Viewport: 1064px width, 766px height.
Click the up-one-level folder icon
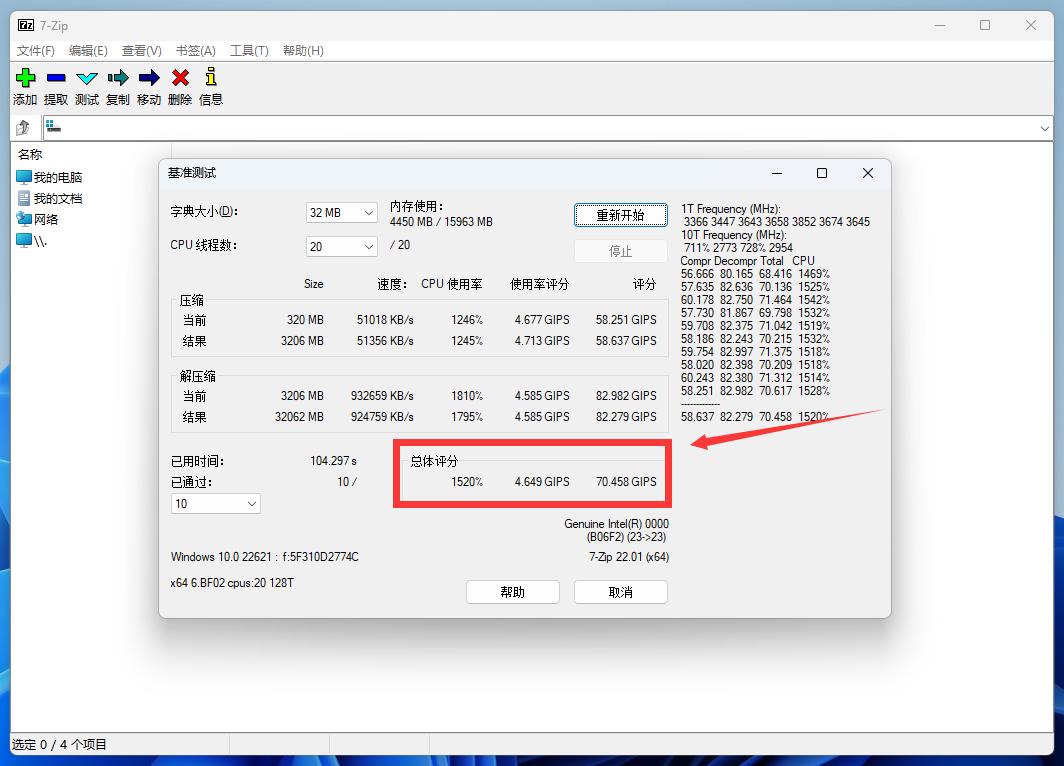[x=22, y=127]
